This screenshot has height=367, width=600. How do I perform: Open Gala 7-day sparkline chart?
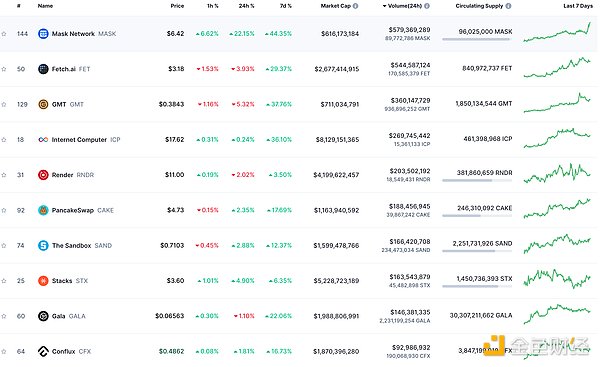[557, 314]
